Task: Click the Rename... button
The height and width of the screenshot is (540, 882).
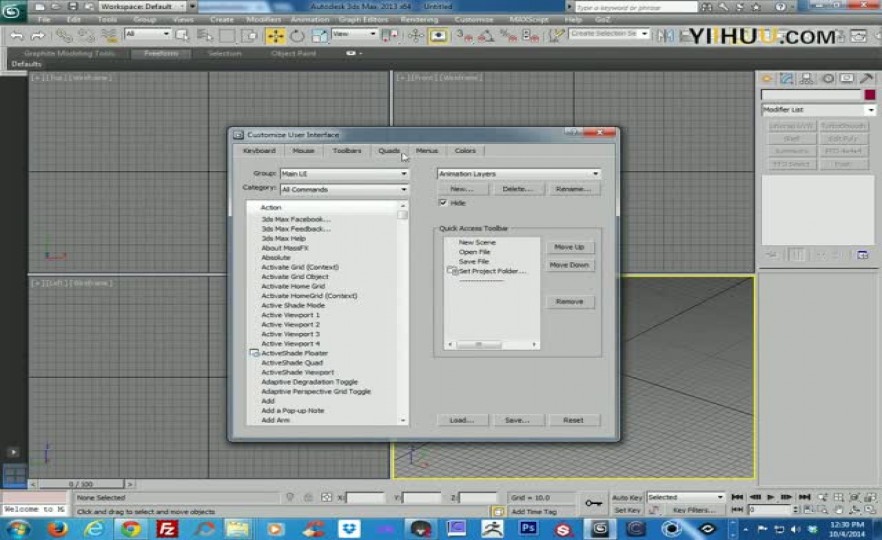Action: [573, 189]
